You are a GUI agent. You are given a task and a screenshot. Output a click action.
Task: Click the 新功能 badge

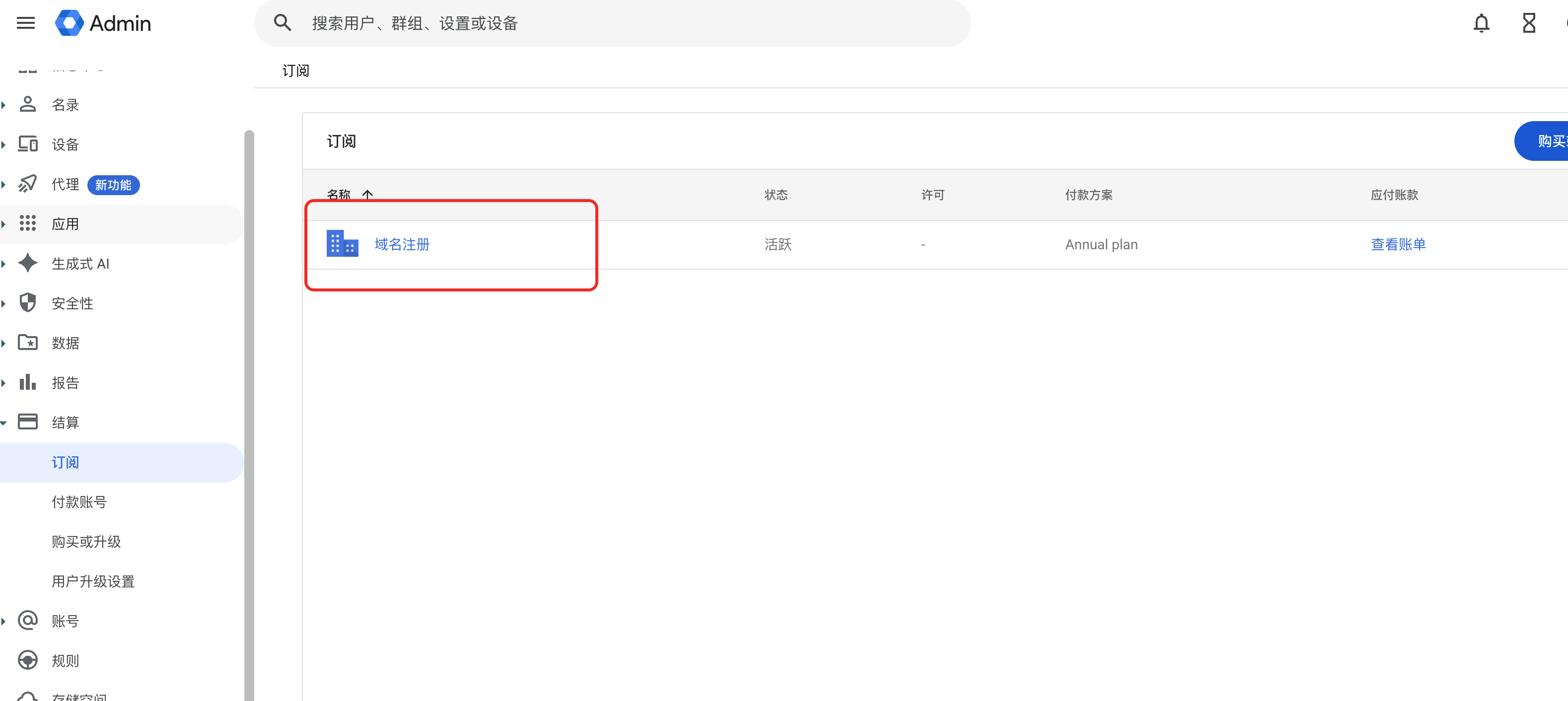[x=113, y=185]
